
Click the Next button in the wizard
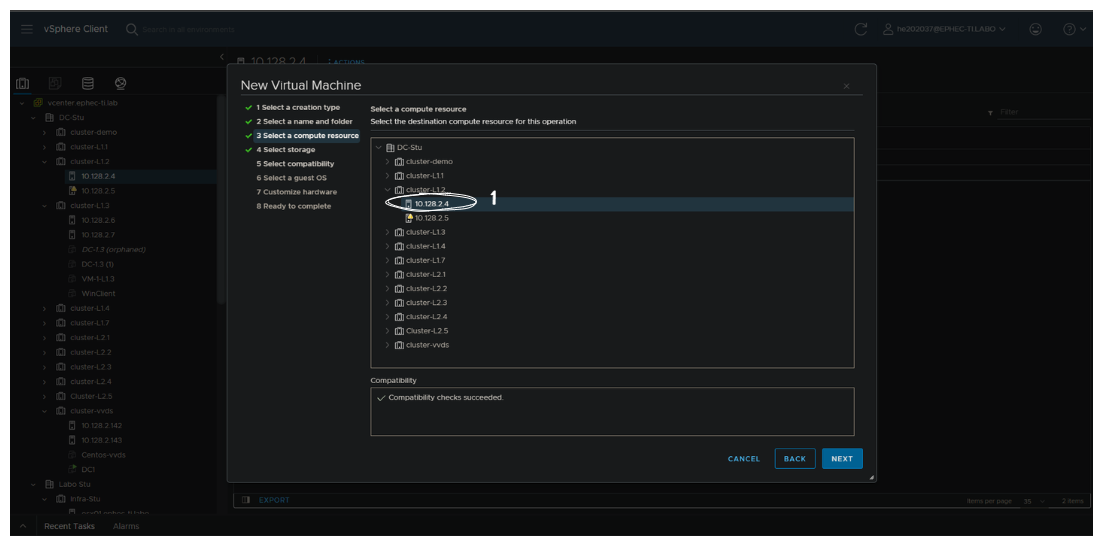tap(842, 459)
